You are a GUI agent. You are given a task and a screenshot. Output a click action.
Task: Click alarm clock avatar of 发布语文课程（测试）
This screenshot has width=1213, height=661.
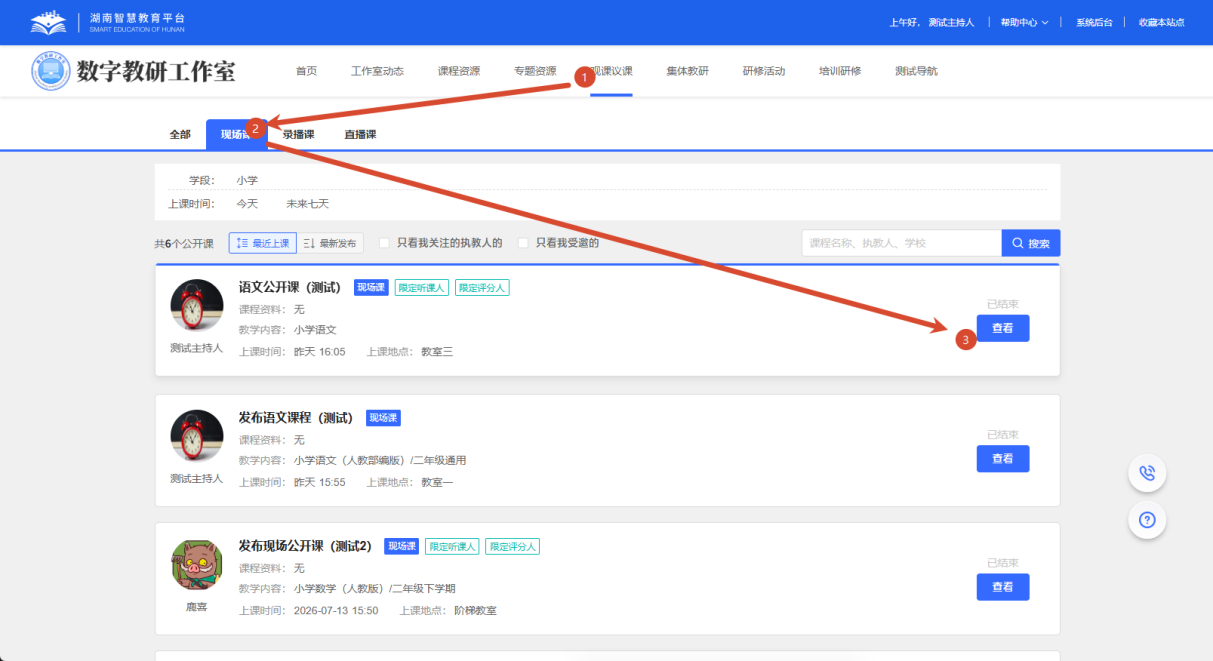[197, 435]
